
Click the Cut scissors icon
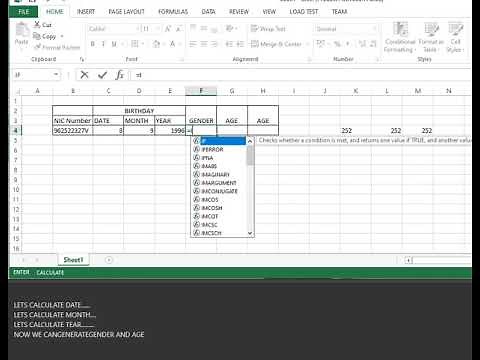[x=37, y=24]
